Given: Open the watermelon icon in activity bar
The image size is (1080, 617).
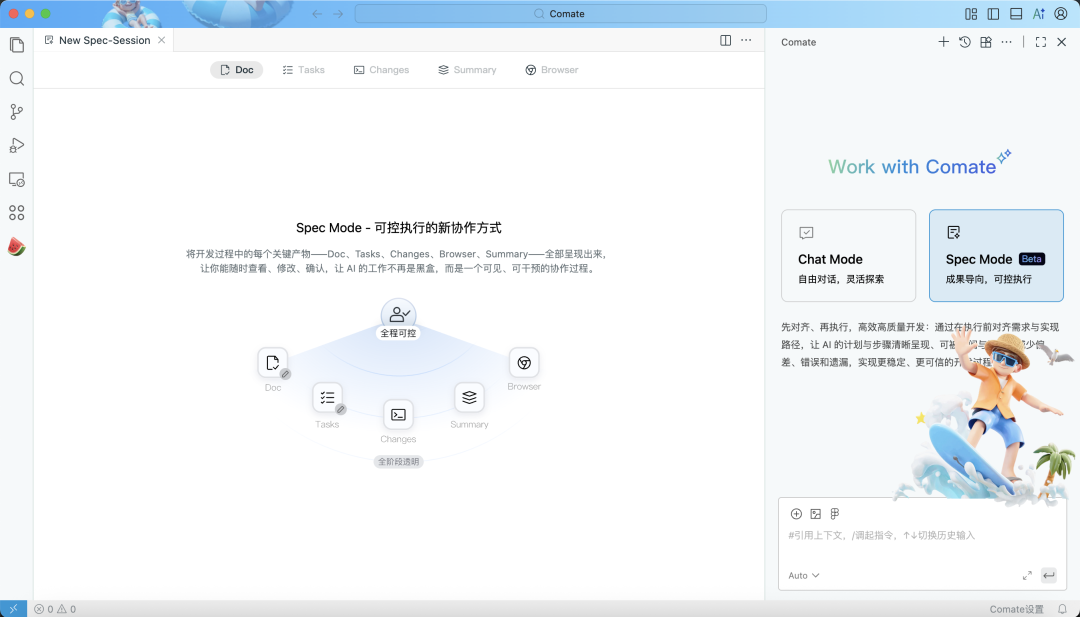Looking at the screenshot, I should click(x=17, y=247).
